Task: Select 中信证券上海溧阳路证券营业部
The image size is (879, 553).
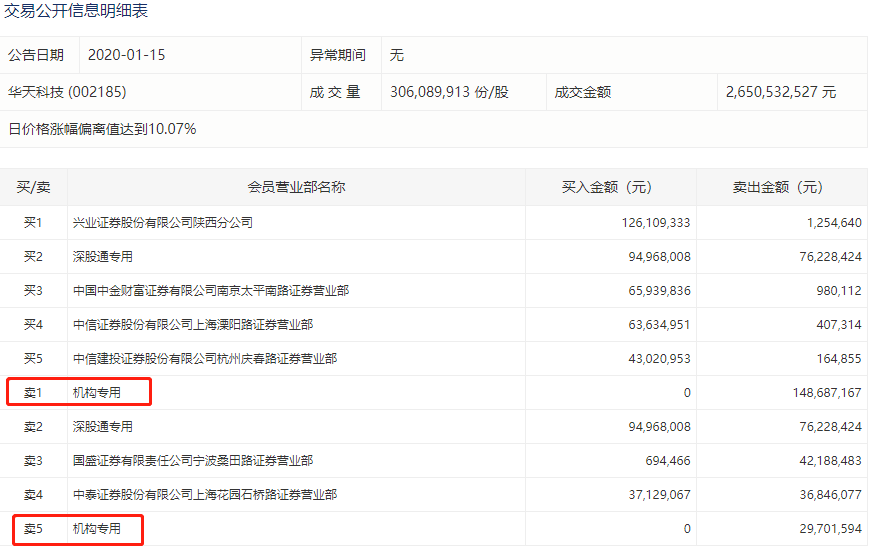Action: click(x=193, y=325)
